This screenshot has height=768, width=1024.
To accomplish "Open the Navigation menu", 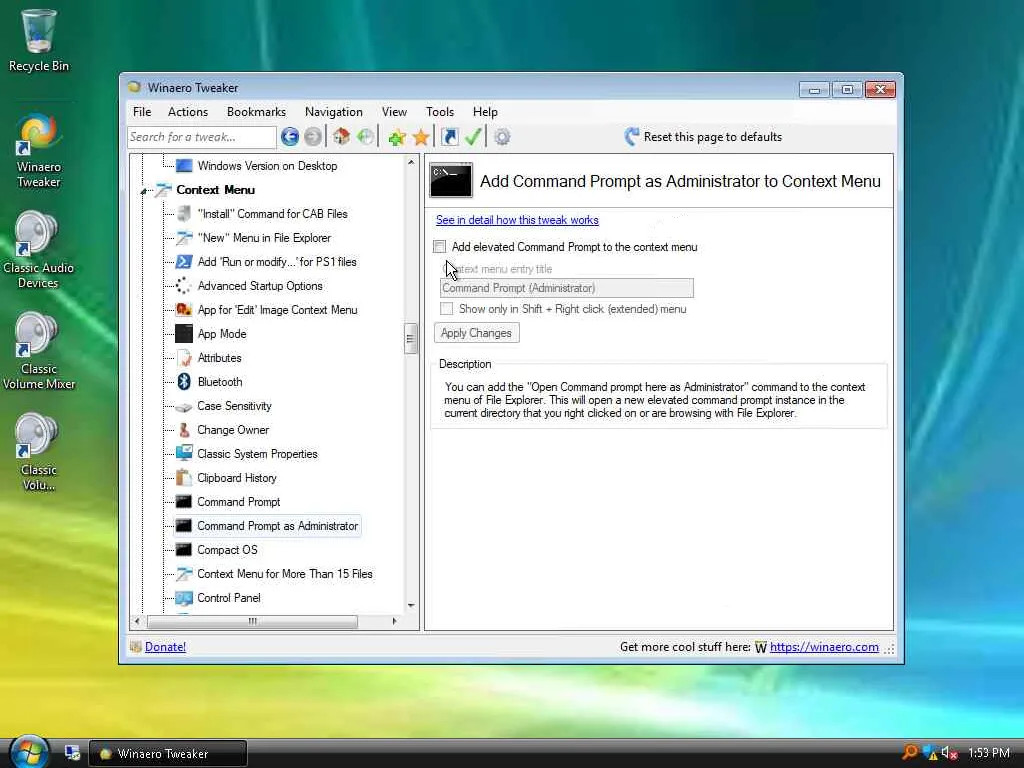I will (x=333, y=112).
